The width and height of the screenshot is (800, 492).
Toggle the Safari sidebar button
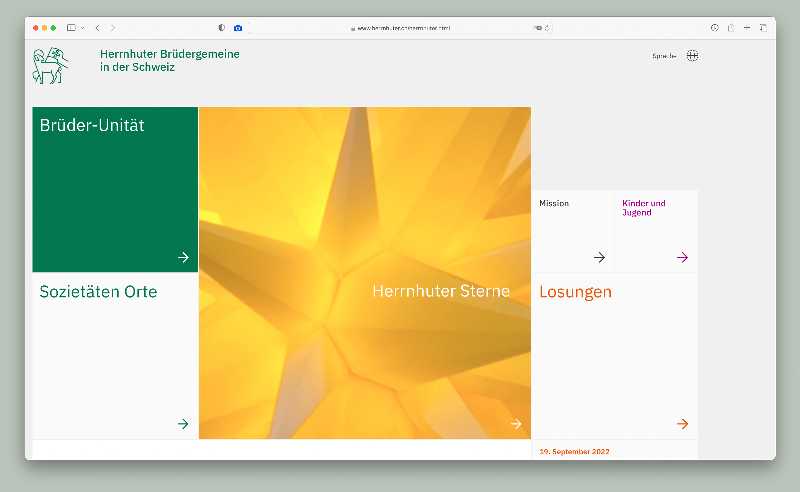pyautogui.click(x=71, y=28)
